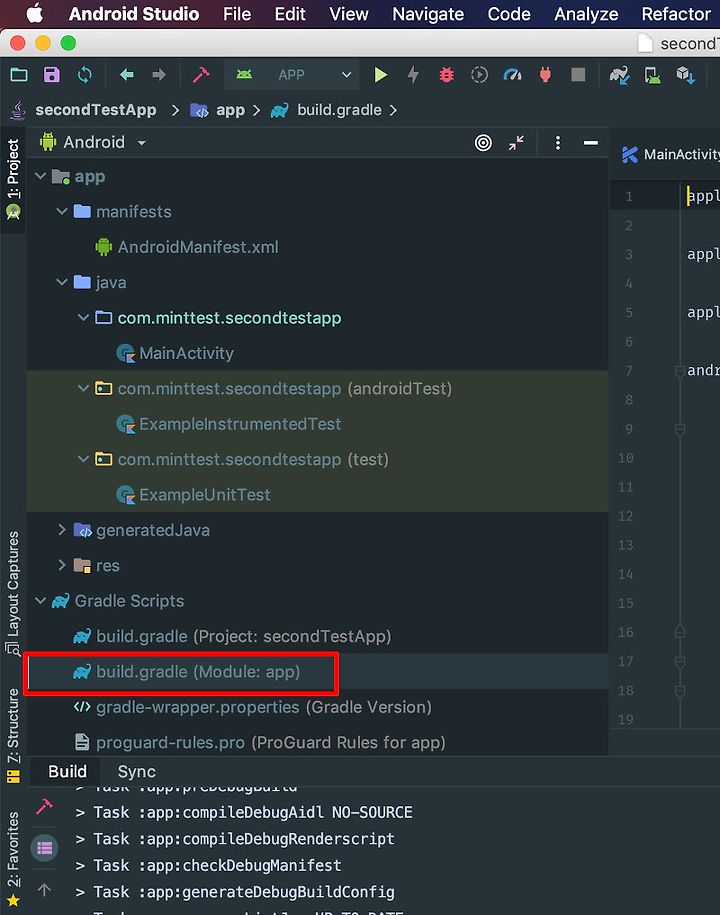This screenshot has width=720, height=915.
Task: Open the File menu
Action: (237, 13)
